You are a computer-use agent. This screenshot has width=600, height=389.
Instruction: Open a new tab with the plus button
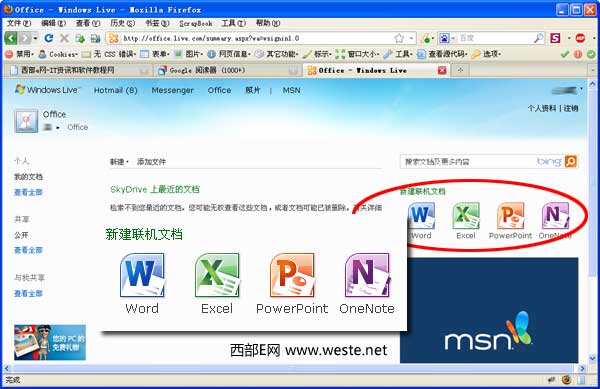(x=461, y=70)
